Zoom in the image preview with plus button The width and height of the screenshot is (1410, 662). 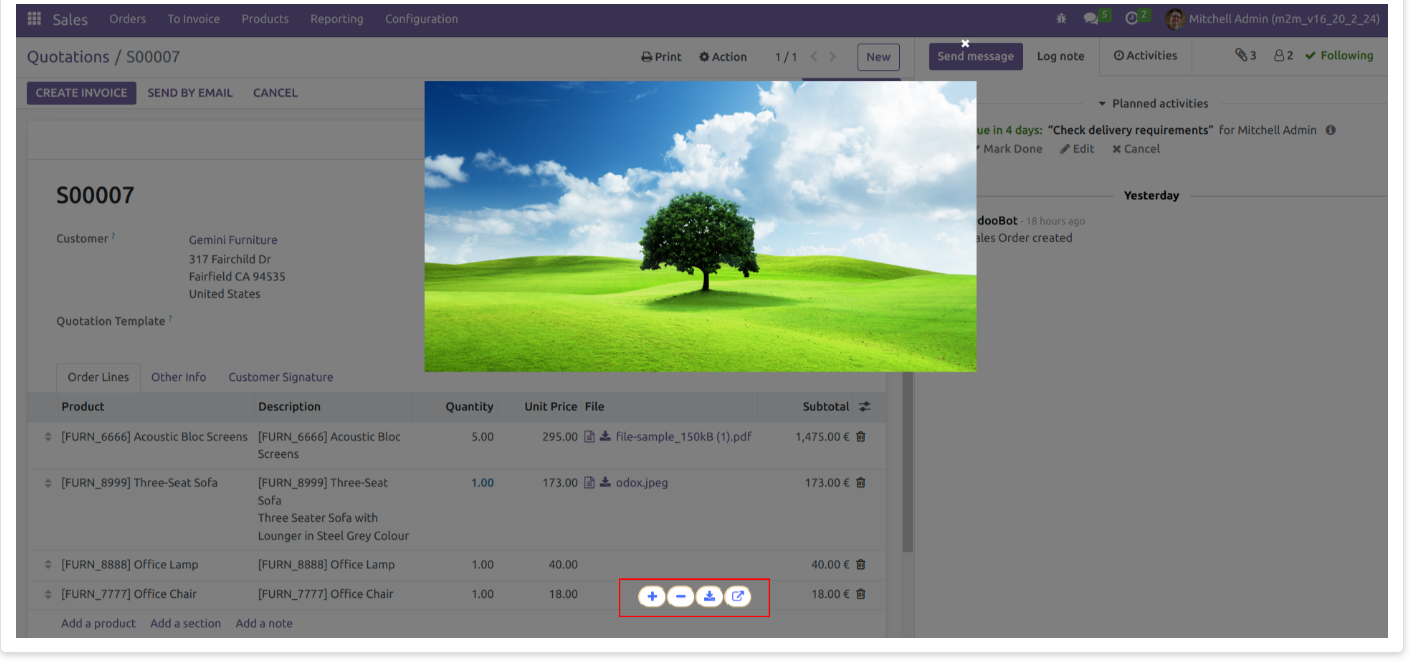coord(652,597)
